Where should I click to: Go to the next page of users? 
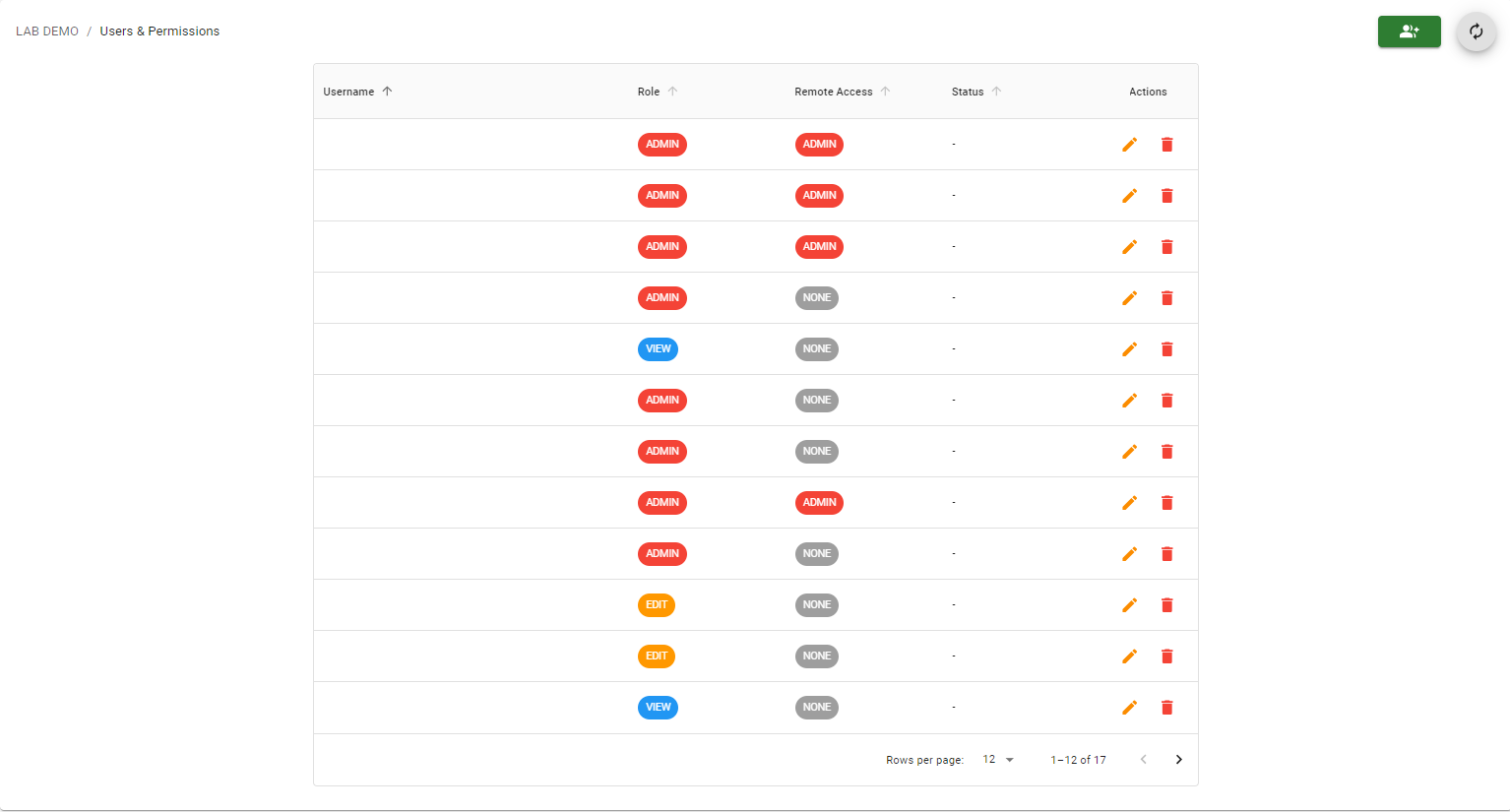click(1178, 760)
